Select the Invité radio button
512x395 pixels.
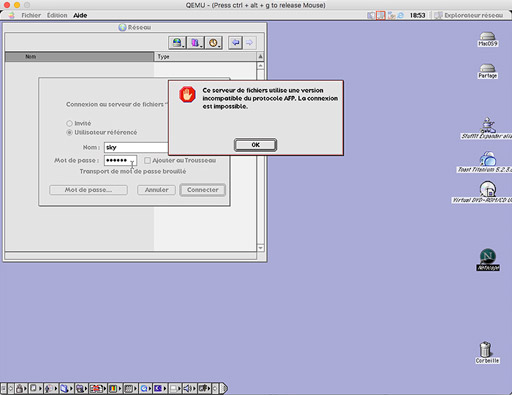point(69,123)
